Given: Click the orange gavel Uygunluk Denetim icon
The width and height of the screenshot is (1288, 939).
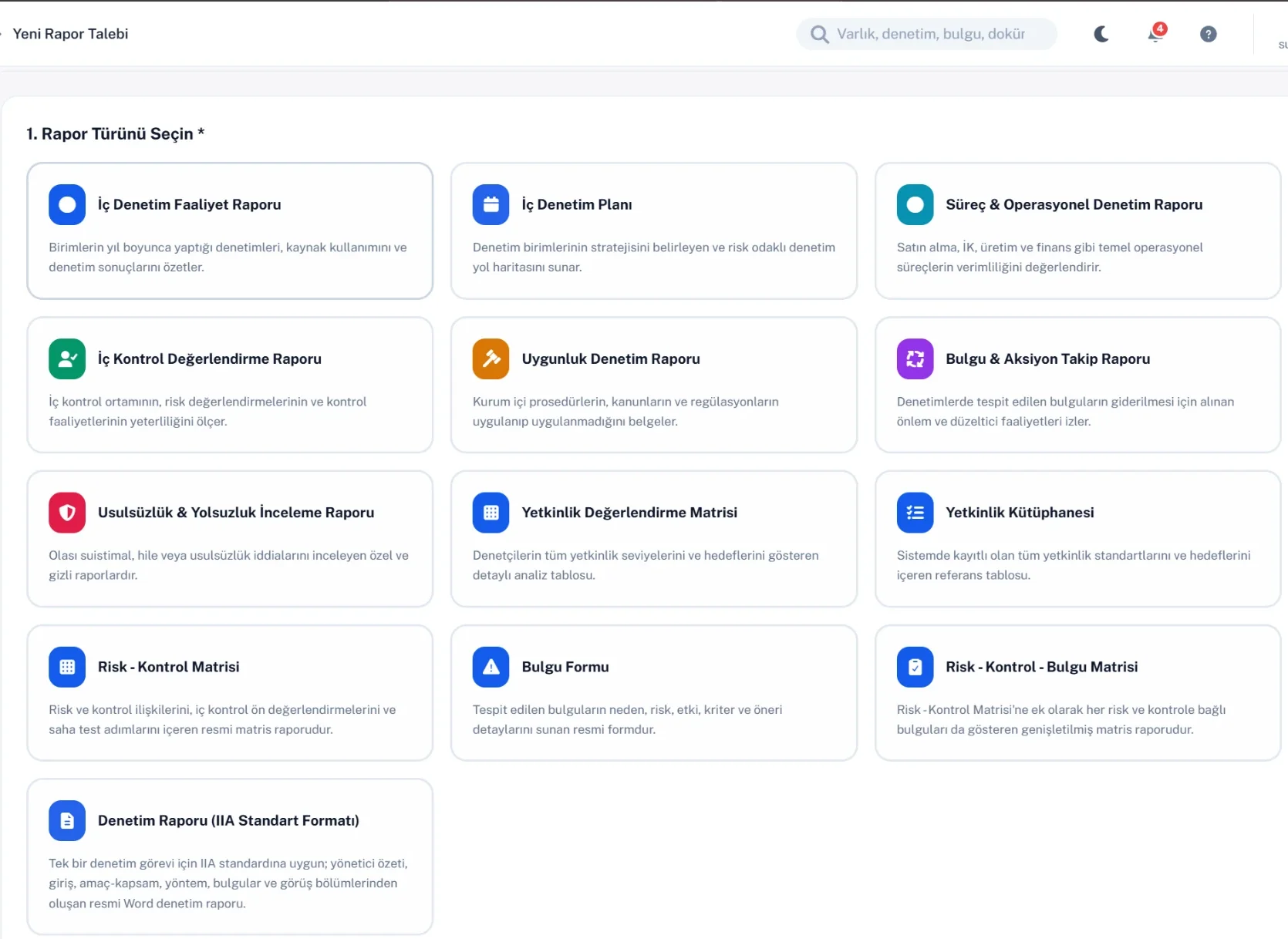Looking at the screenshot, I should click(491, 358).
